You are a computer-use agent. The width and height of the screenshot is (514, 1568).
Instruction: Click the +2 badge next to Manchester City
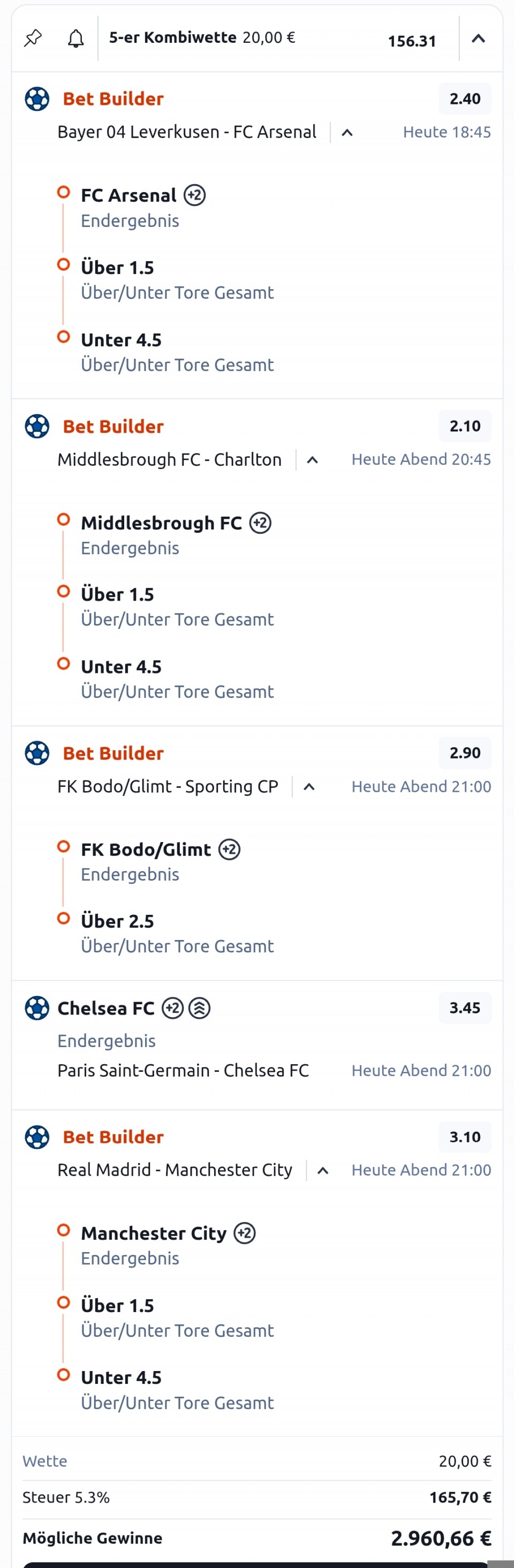coord(245,1234)
